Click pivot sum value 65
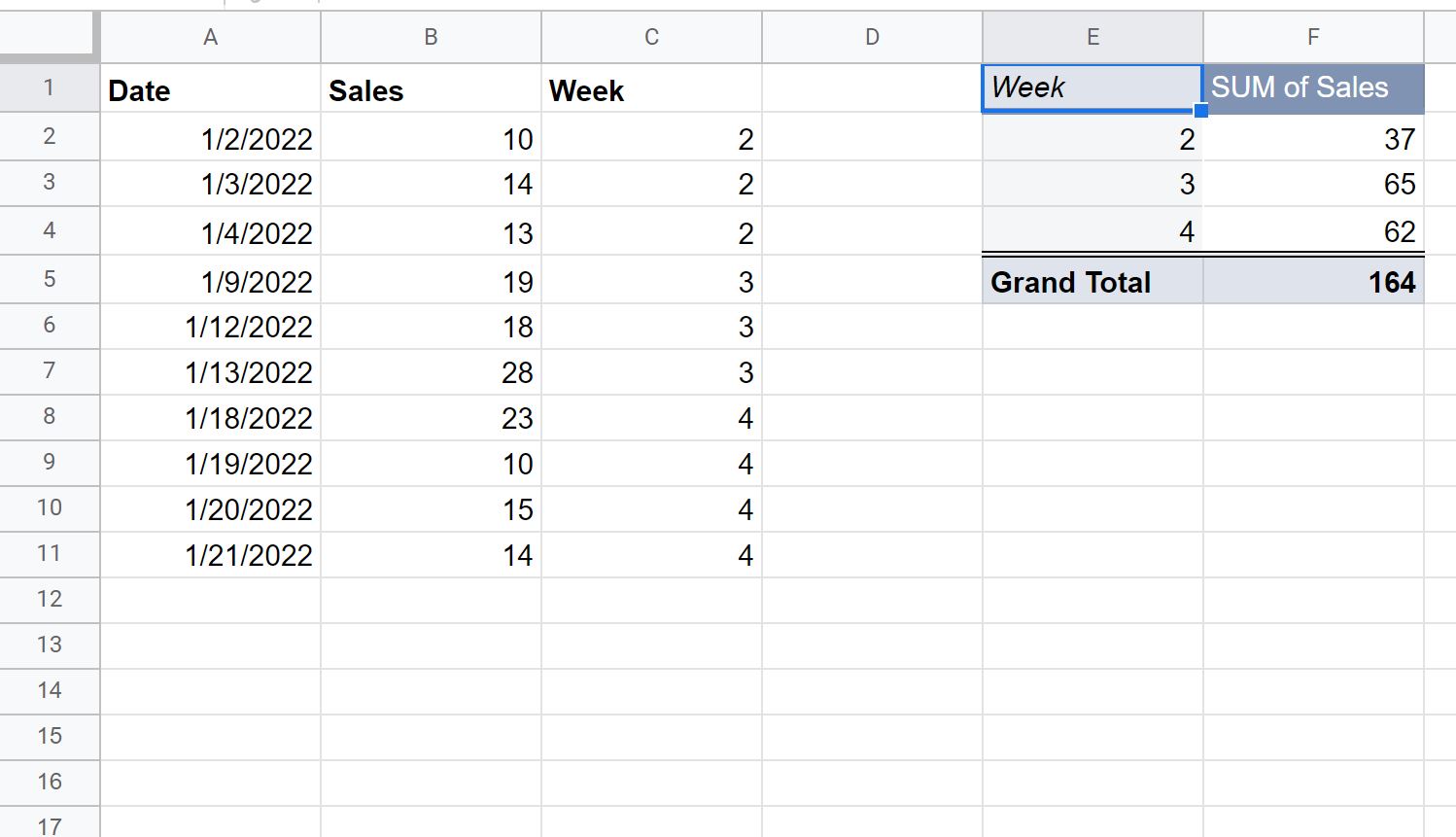This screenshot has width=1456, height=837. (x=1313, y=184)
